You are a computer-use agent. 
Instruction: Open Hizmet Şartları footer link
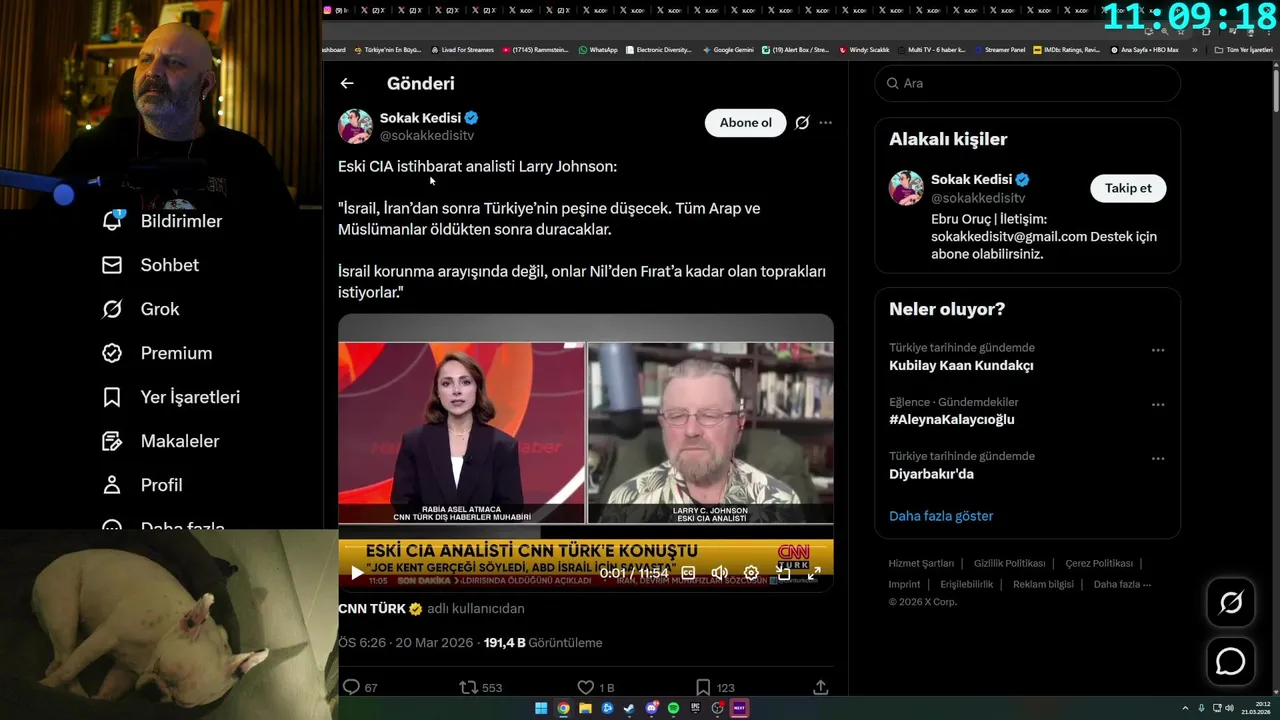click(921, 563)
